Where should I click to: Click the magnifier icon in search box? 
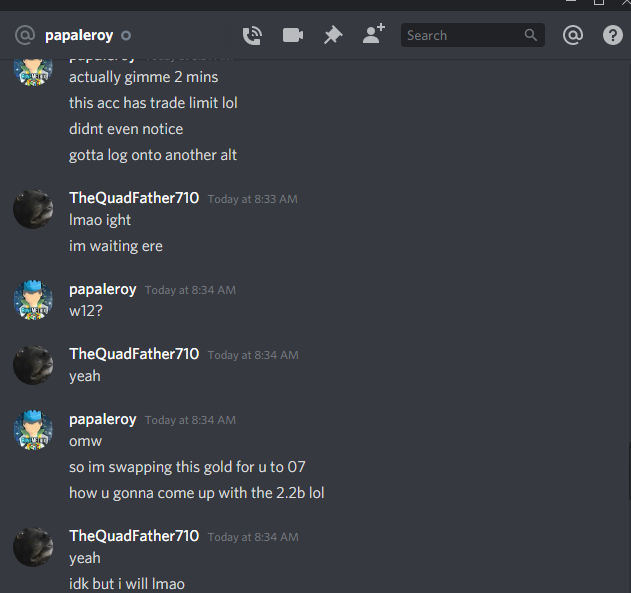pos(531,35)
